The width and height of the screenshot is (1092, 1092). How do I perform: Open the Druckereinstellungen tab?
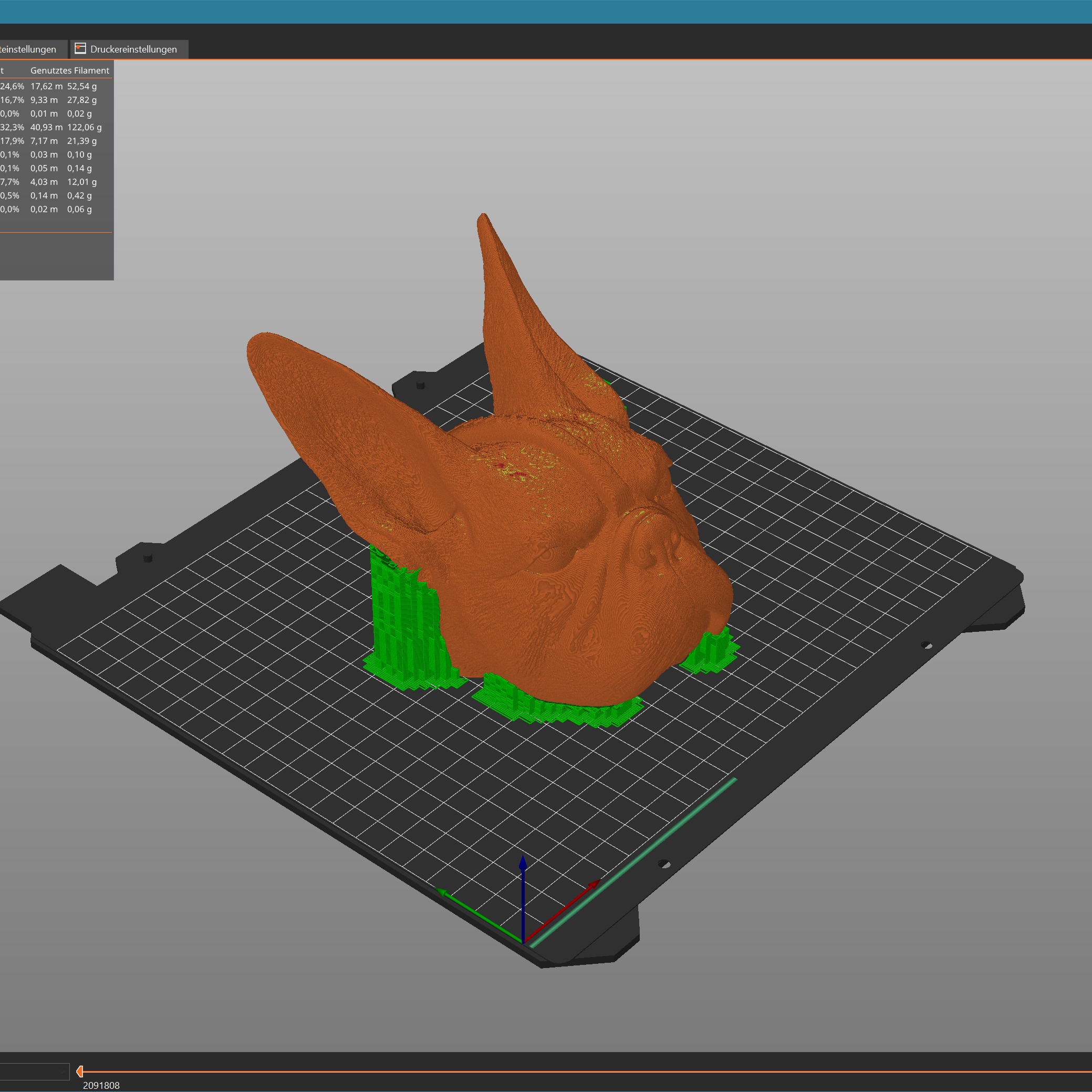coord(133,49)
